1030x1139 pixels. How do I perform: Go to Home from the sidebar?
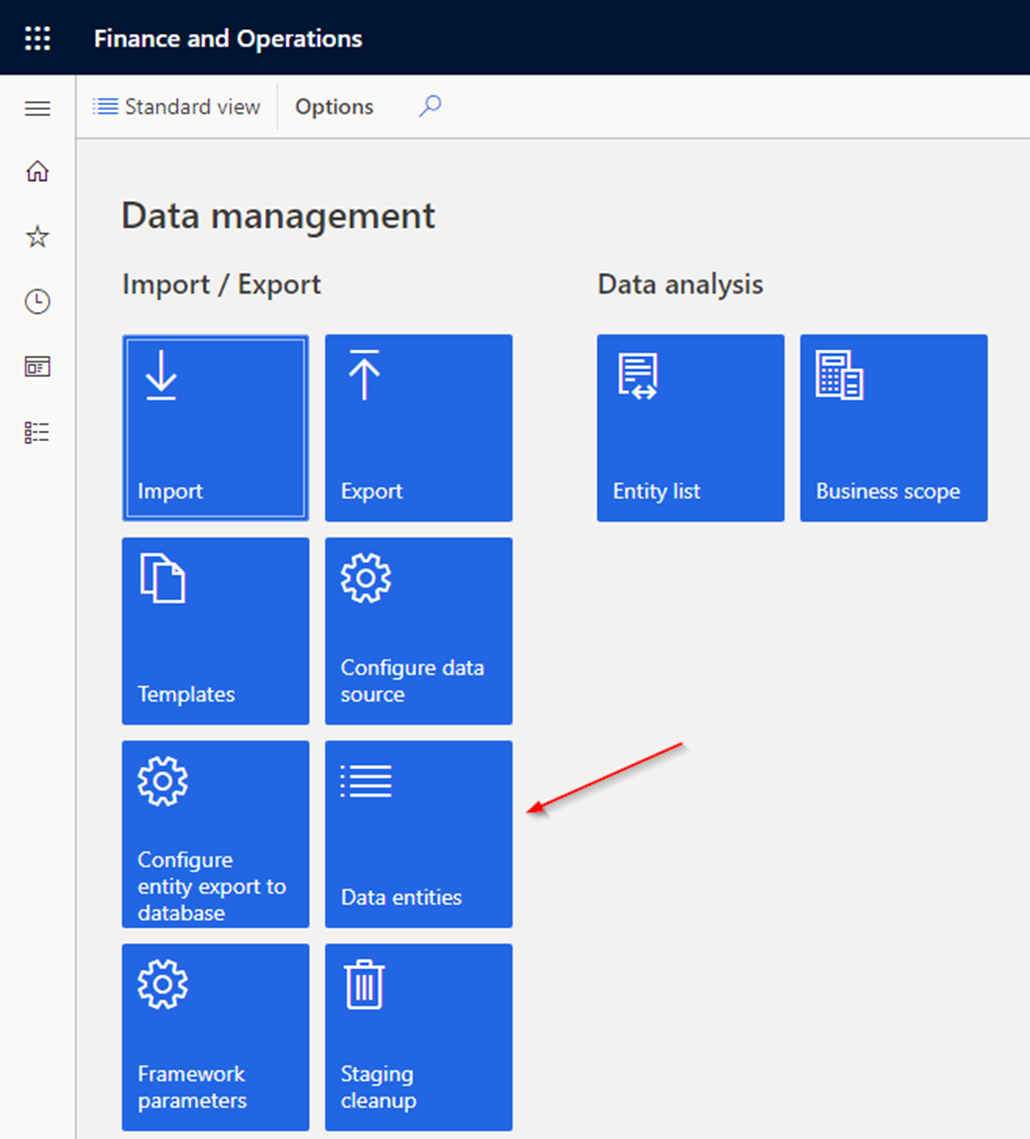[x=38, y=171]
